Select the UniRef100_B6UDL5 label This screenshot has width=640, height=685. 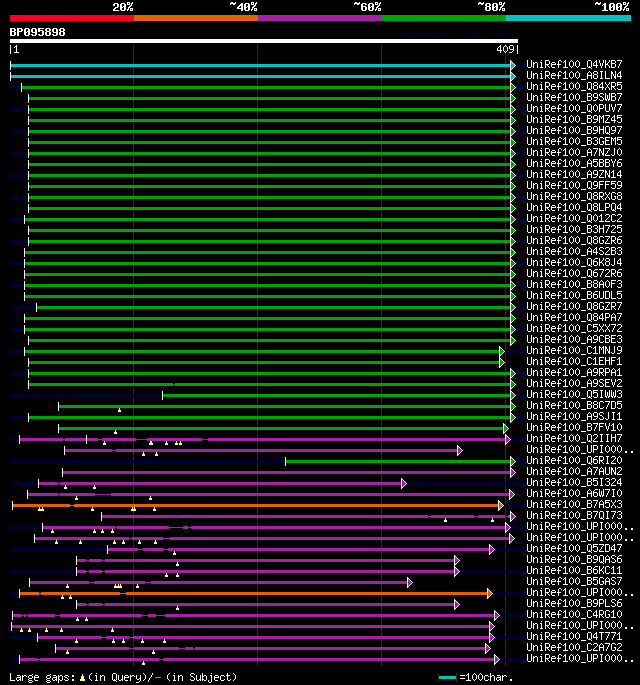click(574, 295)
